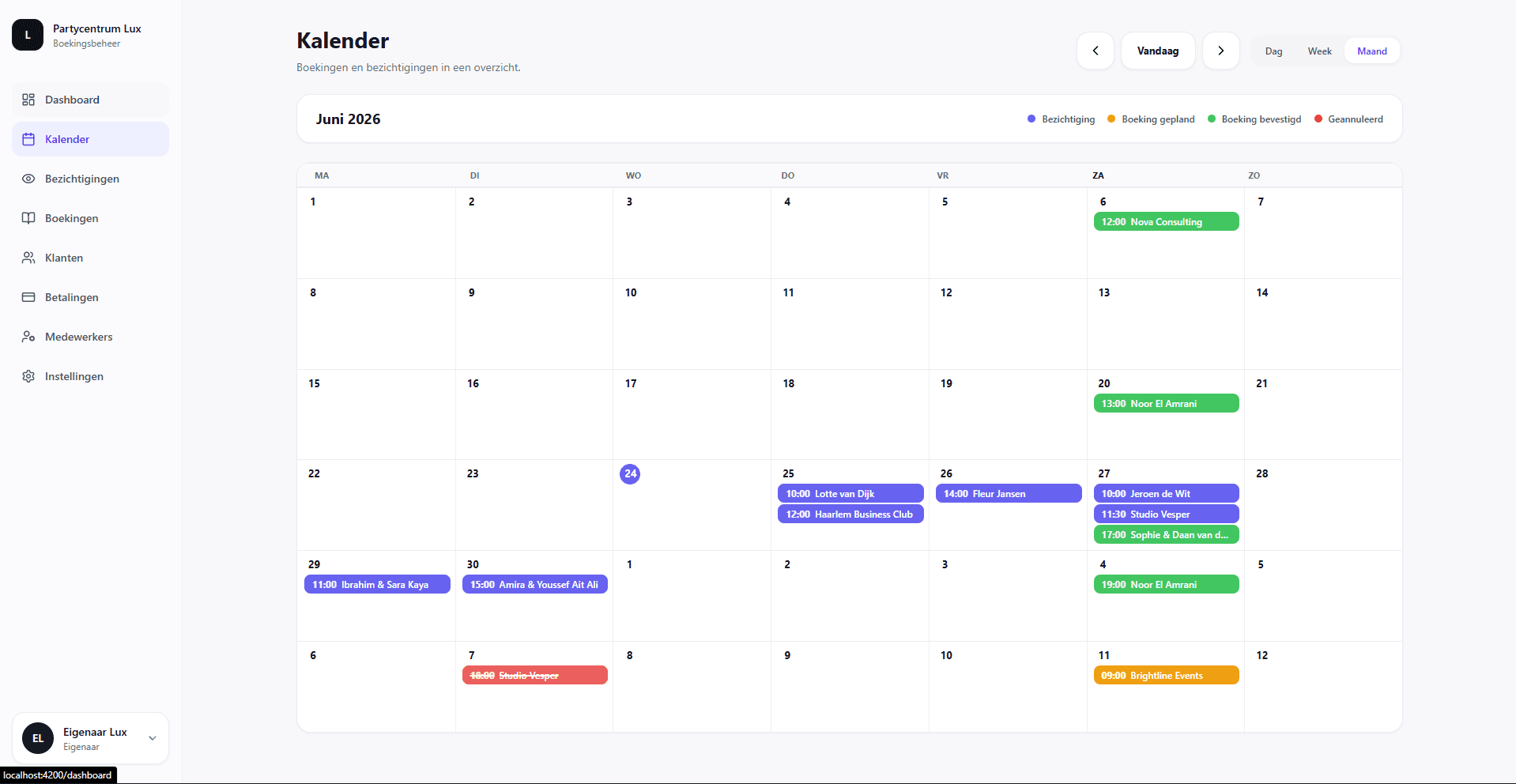
Task: Click the Eigenaar Lux user name
Action: point(95,732)
